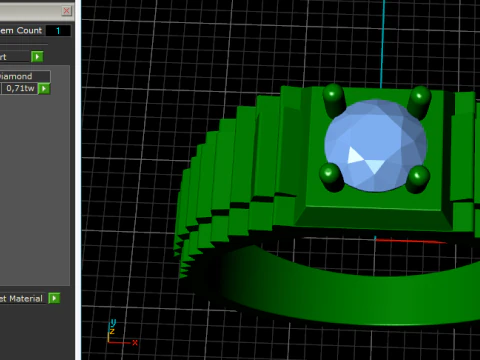The width and height of the screenshot is (480, 360).
Task: Select the Diamond material field
Action: point(24,76)
